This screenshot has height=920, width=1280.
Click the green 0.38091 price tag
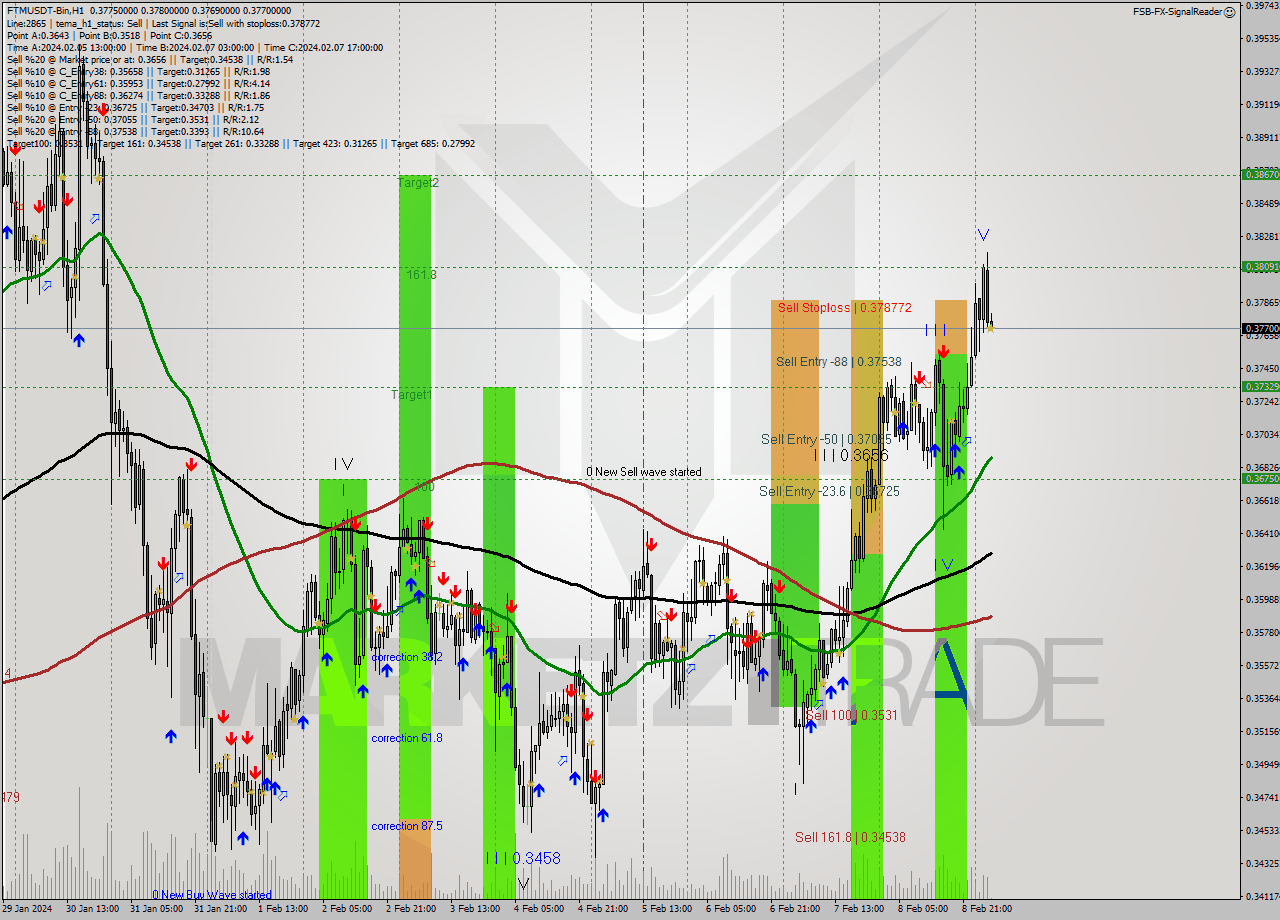coord(1260,267)
